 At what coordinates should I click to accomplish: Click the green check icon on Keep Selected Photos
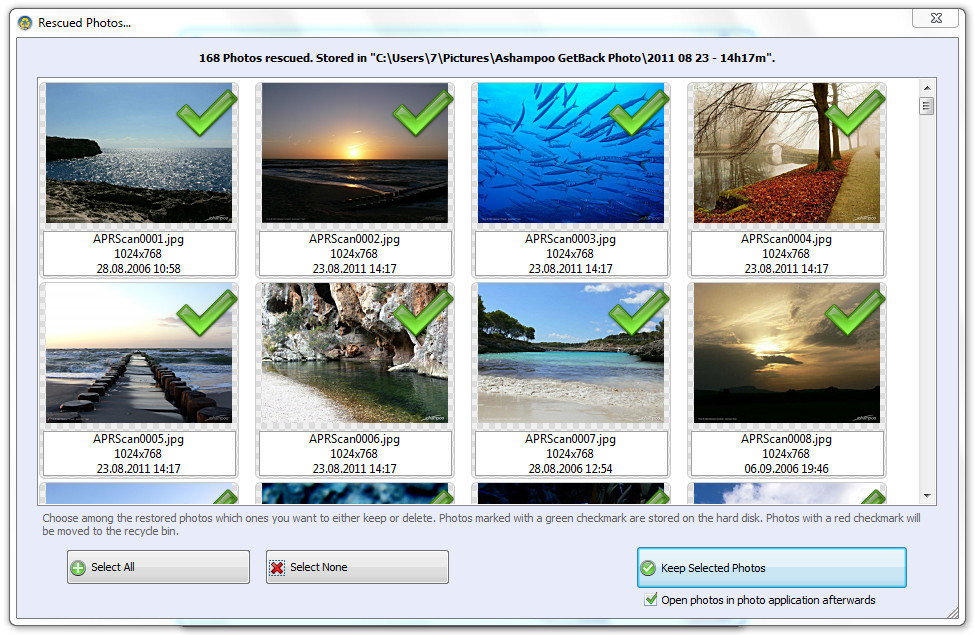point(648,568)
